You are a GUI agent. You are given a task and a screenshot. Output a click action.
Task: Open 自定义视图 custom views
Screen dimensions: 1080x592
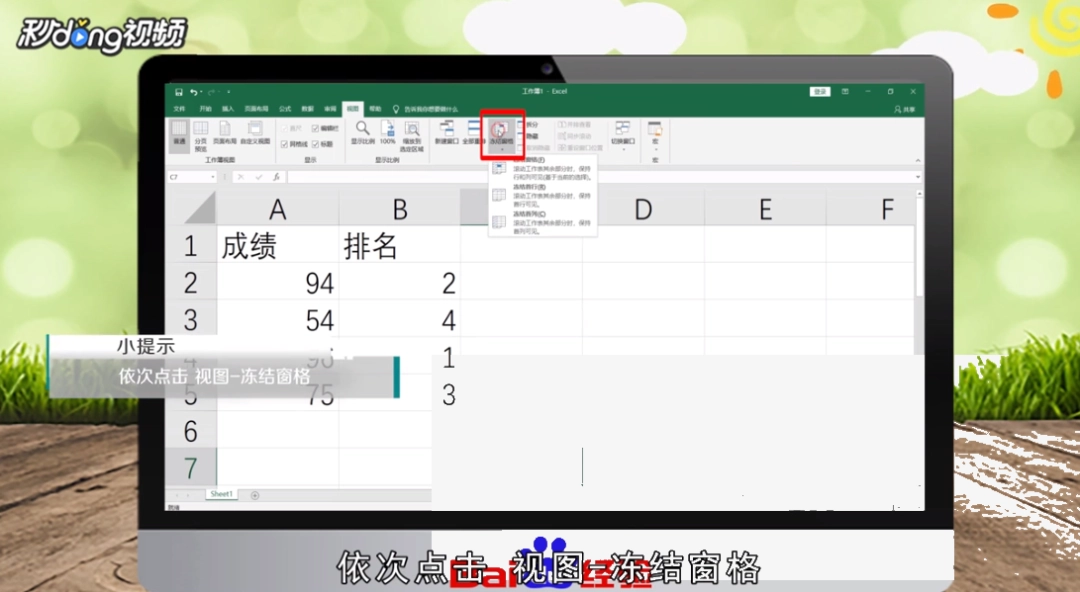[255, 133]
